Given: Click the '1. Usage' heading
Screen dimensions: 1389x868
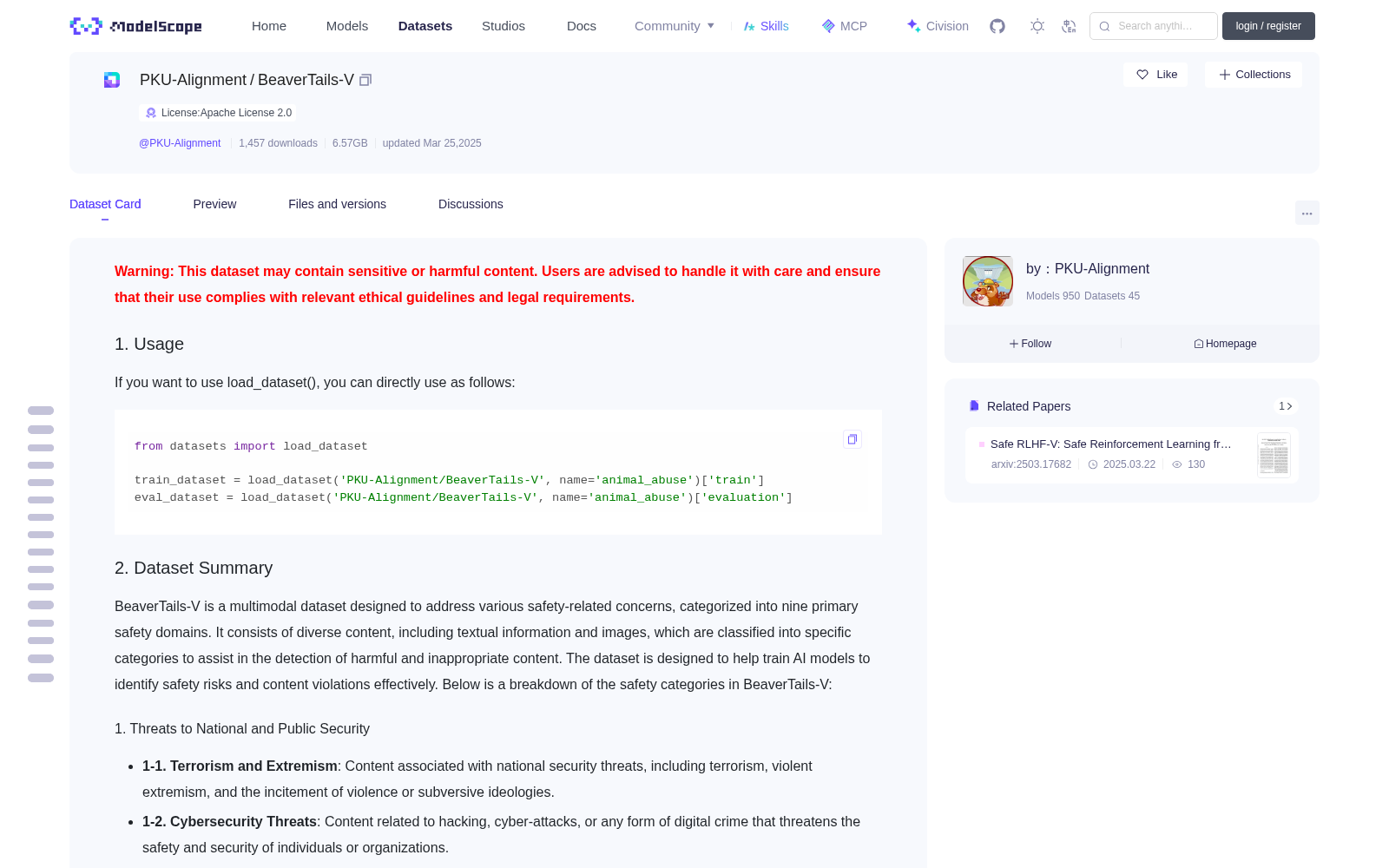Looking at the screenshot, I should pos(149,344).
